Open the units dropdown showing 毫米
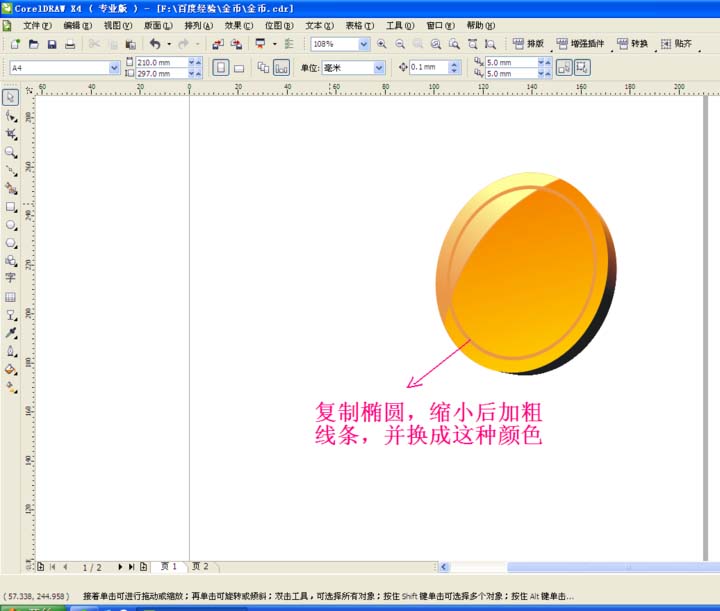Image resolution: width=720 pixels, height=611 pixels. click(x=379, y=68)
